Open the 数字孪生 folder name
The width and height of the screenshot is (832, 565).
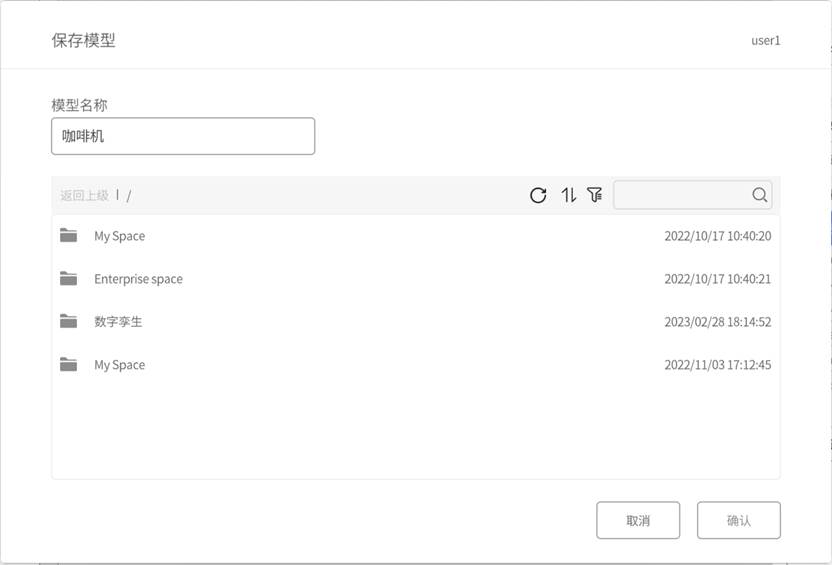pos(118,321)
